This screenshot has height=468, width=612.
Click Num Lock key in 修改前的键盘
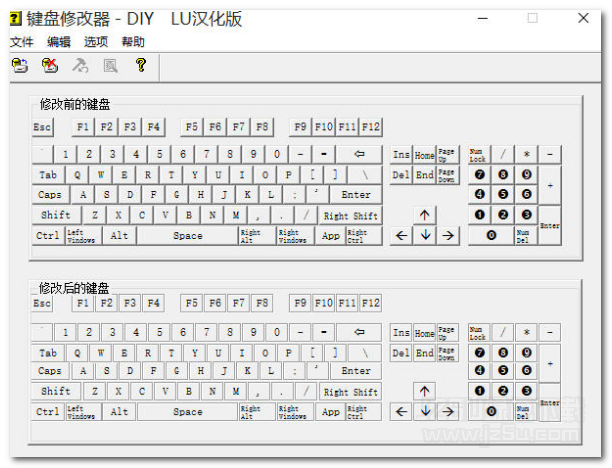[479, 155]
